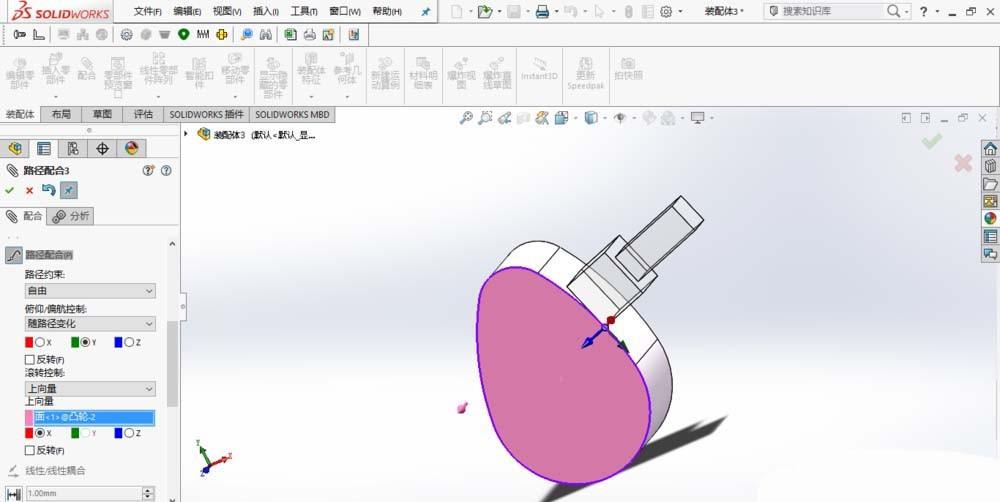The image size is (1000, 502).
Task: Click the Zoom to Area icon
Action: pyautogui.click(x=485, y=117)
